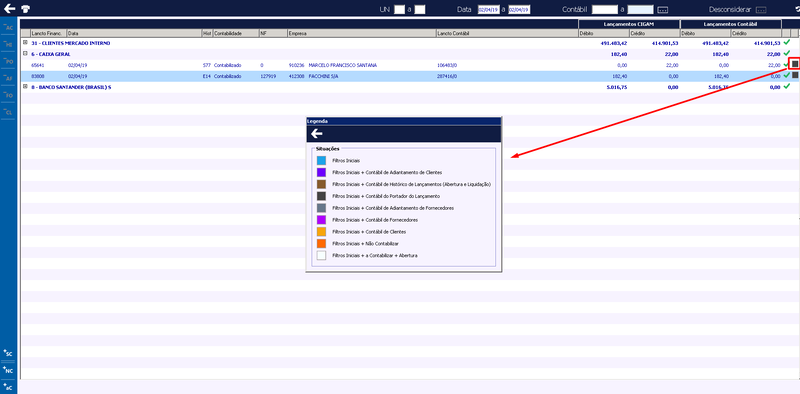The image size is (800, 394).
Task: Click the +SC sidebar shortcut
Action: 8,353
